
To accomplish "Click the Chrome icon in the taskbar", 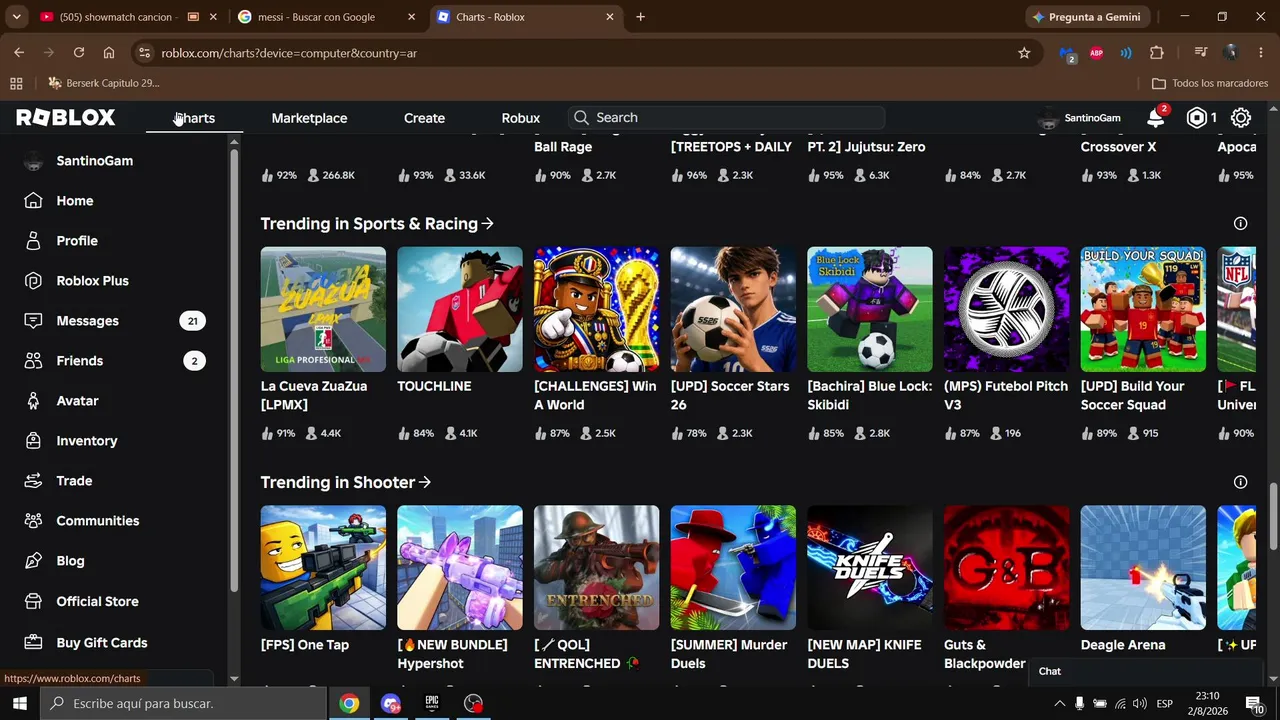I will [349, 703].
